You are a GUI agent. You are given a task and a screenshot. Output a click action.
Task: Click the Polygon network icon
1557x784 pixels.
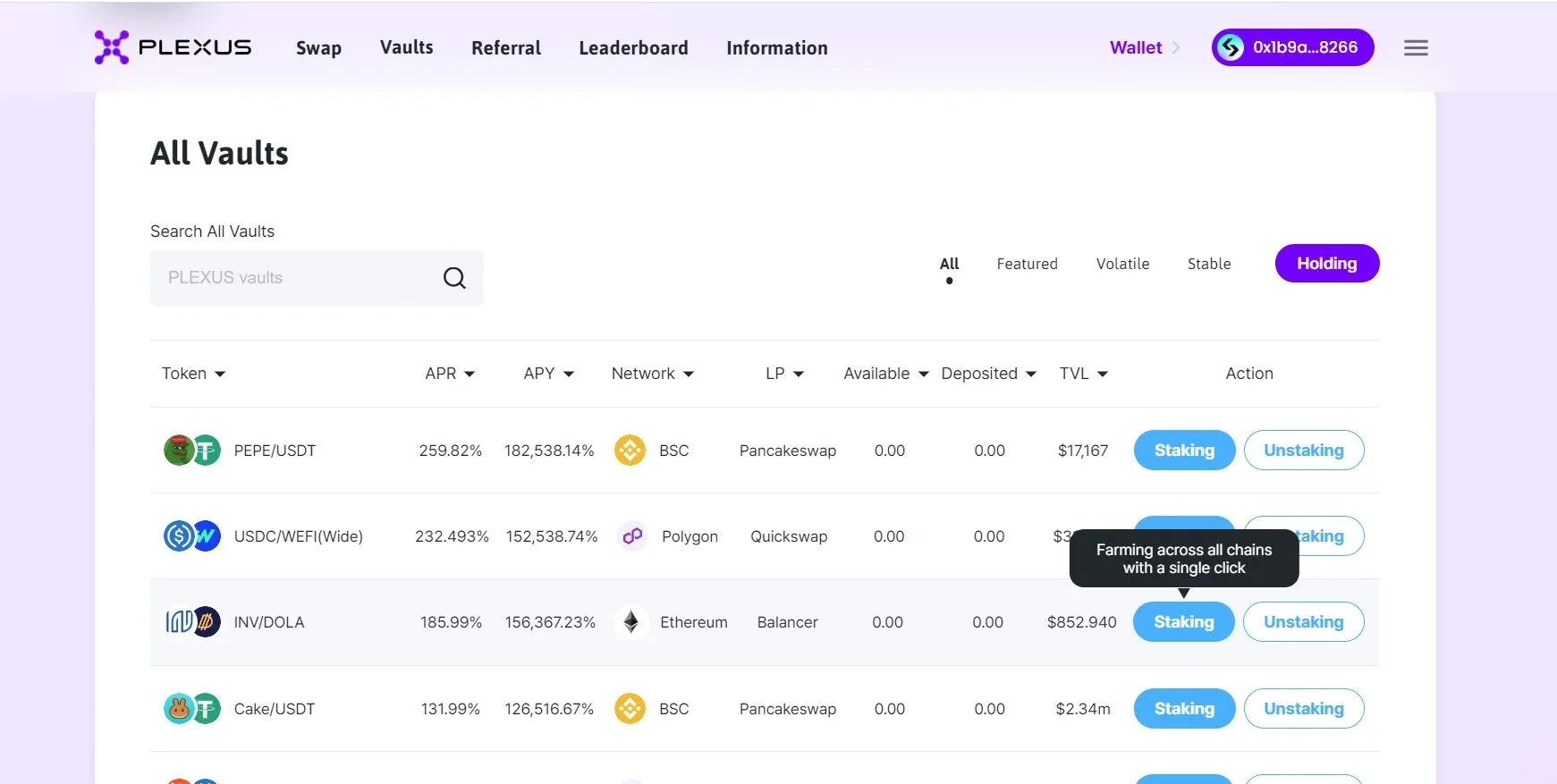coord(632,536)
